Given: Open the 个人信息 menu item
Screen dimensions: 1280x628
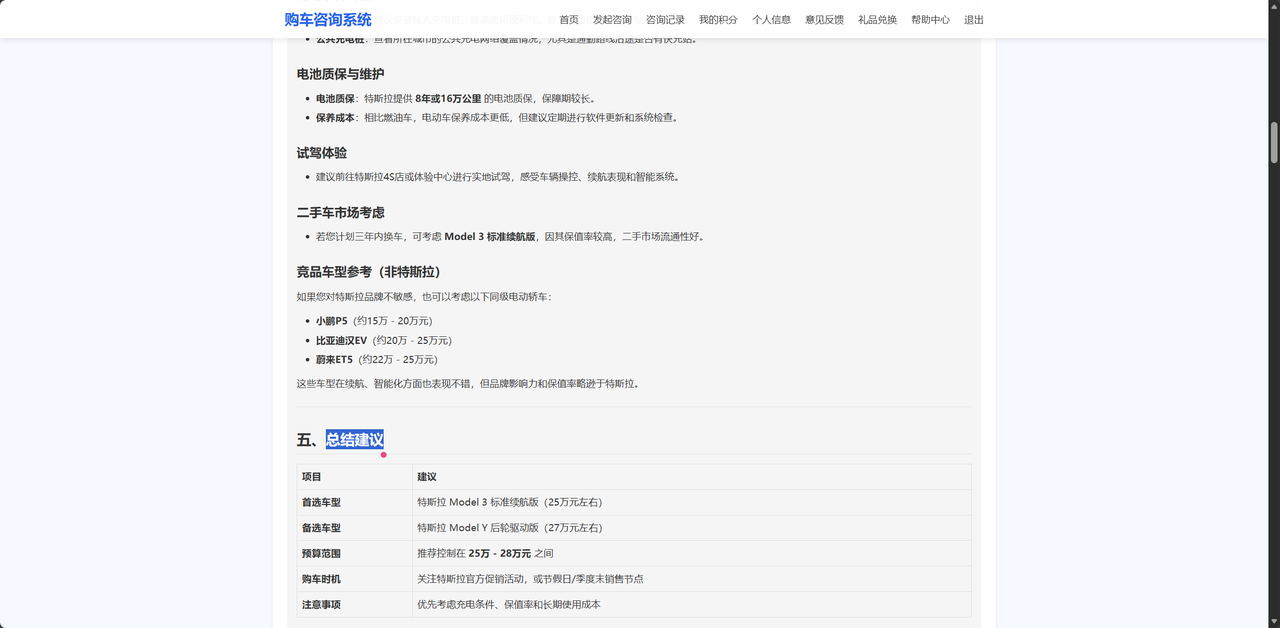Looking at the screenshot, I should pos(771,20).
